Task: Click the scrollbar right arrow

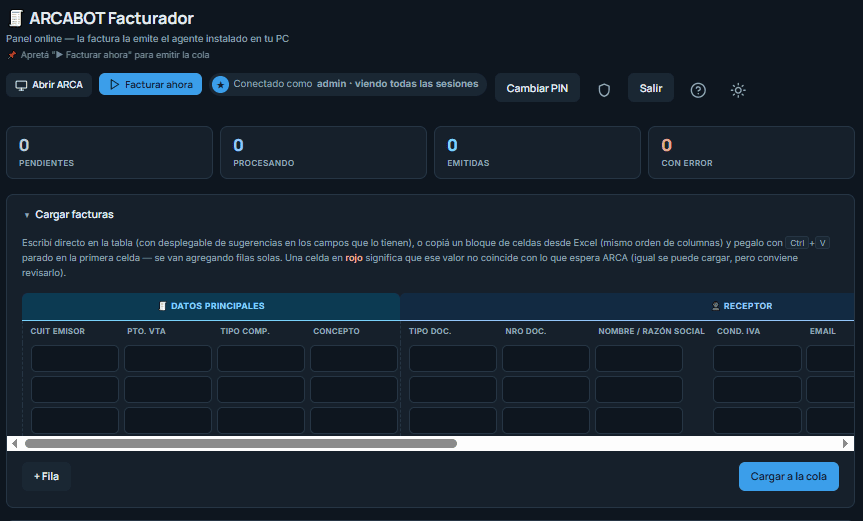Action: coord(845,443)
